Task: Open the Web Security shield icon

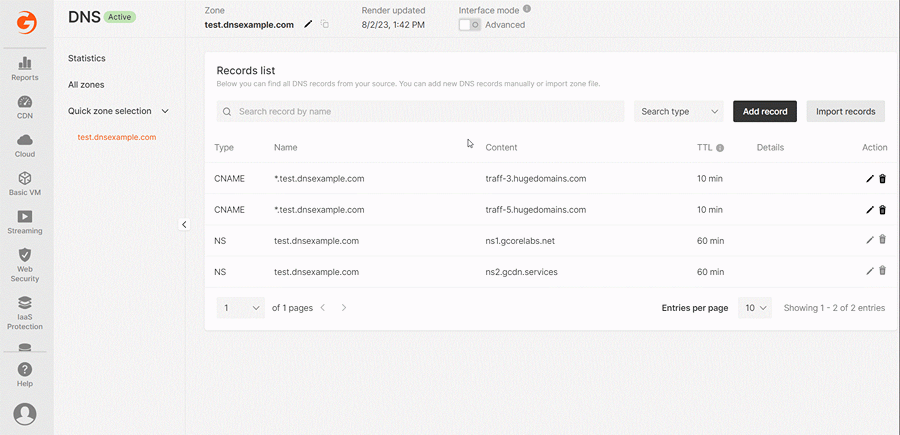Action: pyautogui.click(x=25, y=255)
